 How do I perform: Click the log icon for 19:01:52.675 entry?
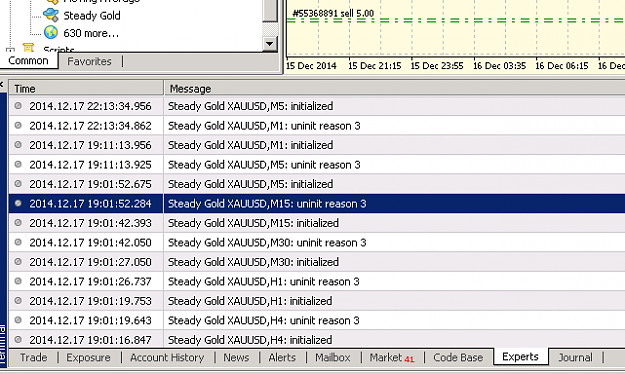tap(18, 184)
